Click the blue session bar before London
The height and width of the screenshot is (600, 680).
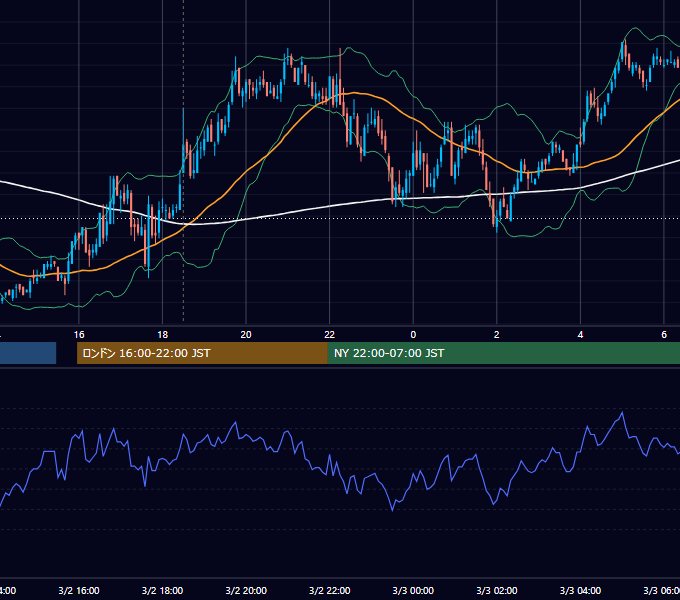(28, 353)
